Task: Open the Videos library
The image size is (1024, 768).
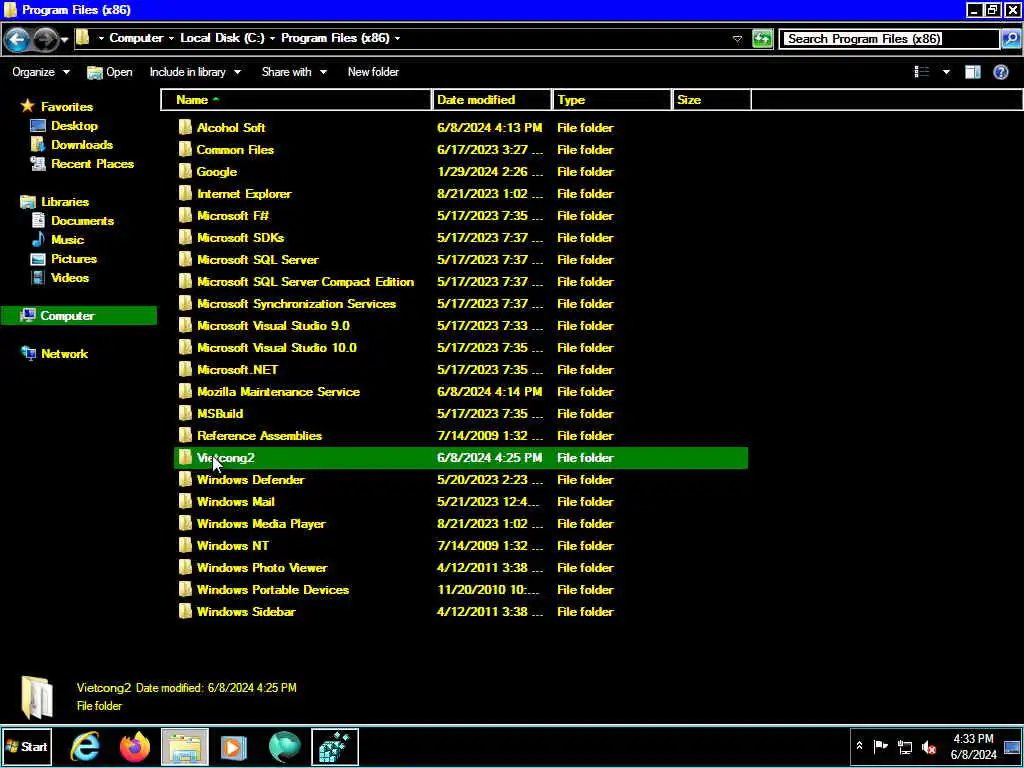Action: tap(70, 278)
